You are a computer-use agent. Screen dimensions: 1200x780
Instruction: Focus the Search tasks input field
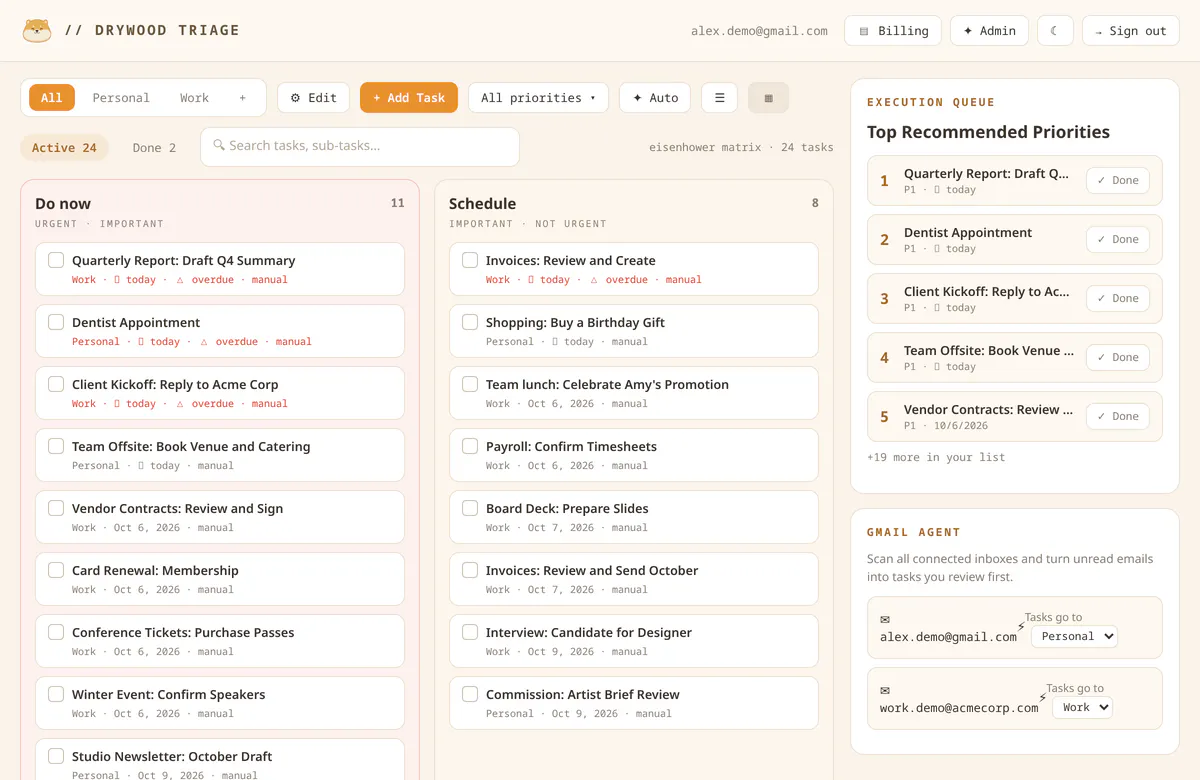point(360,146)
